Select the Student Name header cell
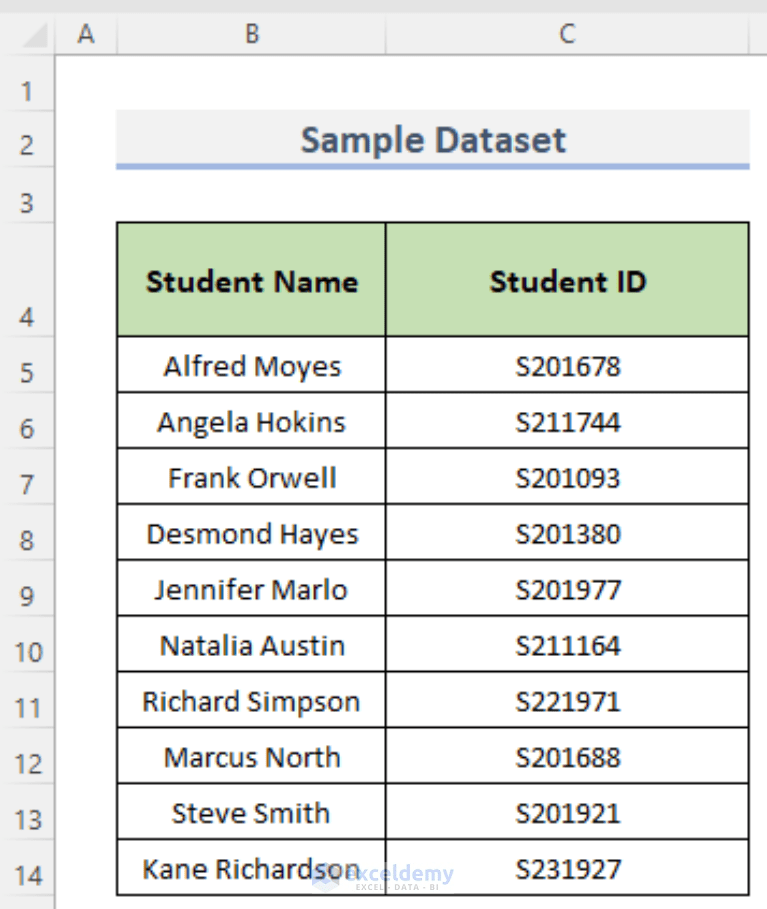Screen dimensions: 767x909 [x=251, y=281]
